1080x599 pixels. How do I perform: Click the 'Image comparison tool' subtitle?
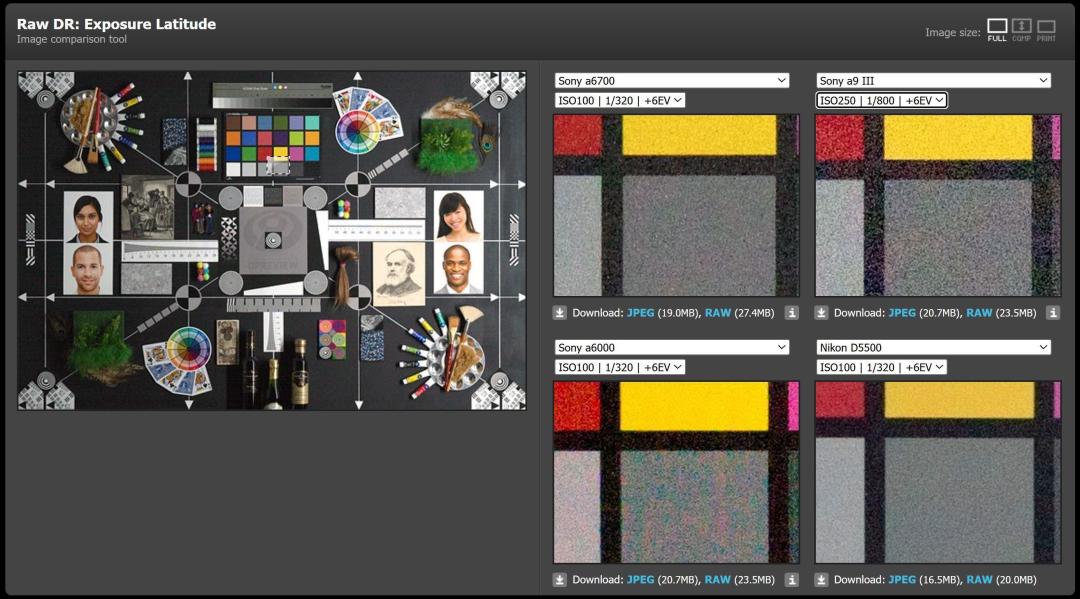click(72, 39)
